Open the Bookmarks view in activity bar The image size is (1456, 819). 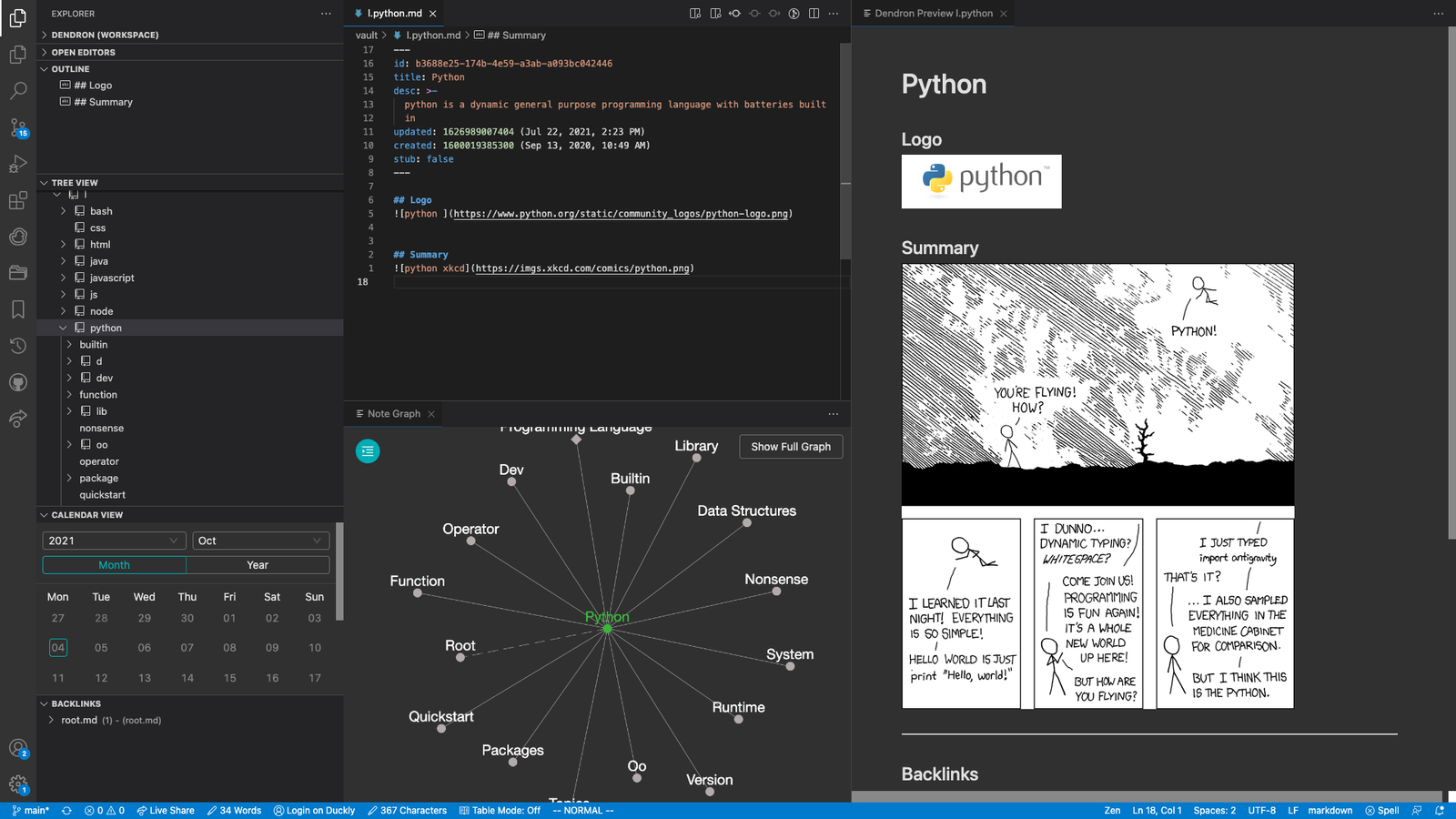17,309
